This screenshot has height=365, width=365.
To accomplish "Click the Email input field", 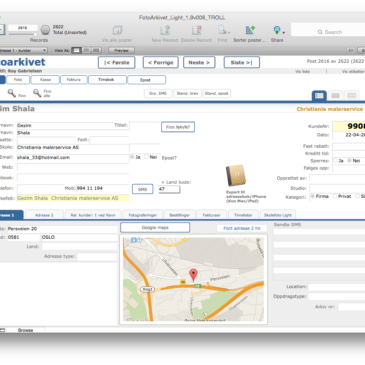I will 73,158.
